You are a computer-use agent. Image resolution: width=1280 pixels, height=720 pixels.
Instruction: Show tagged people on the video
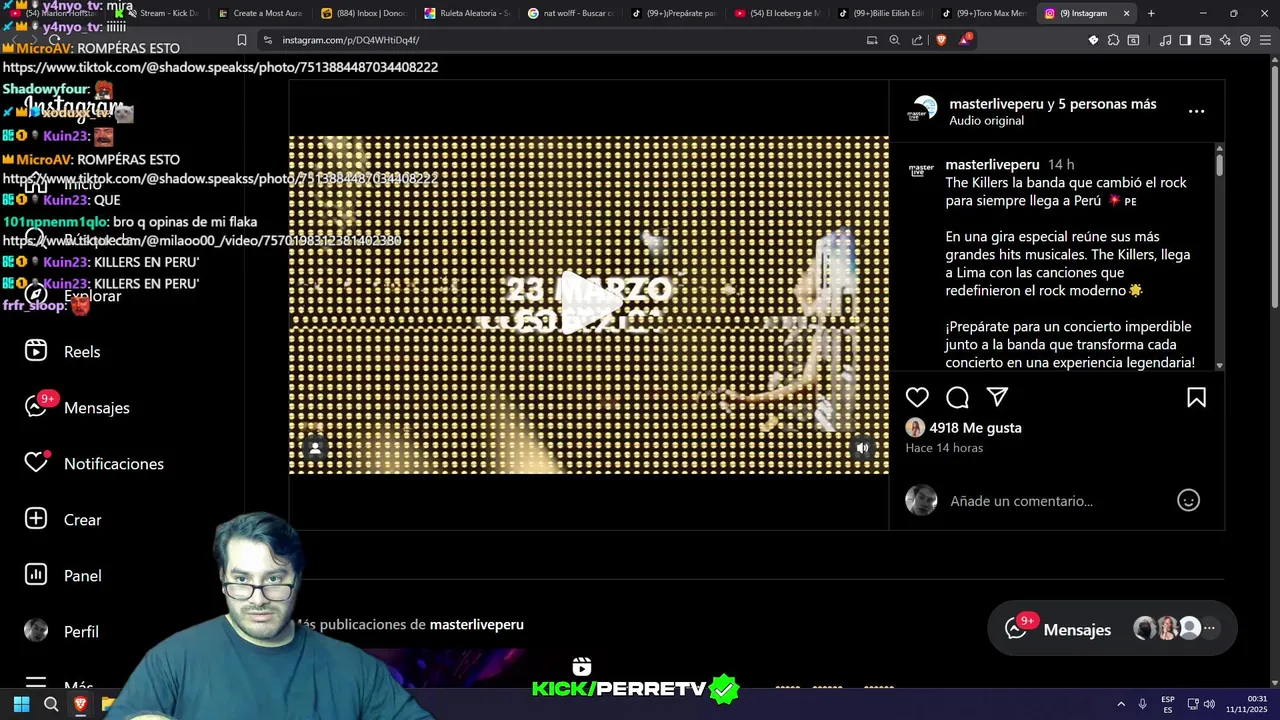pyautogui.click(x=315, y=448)
